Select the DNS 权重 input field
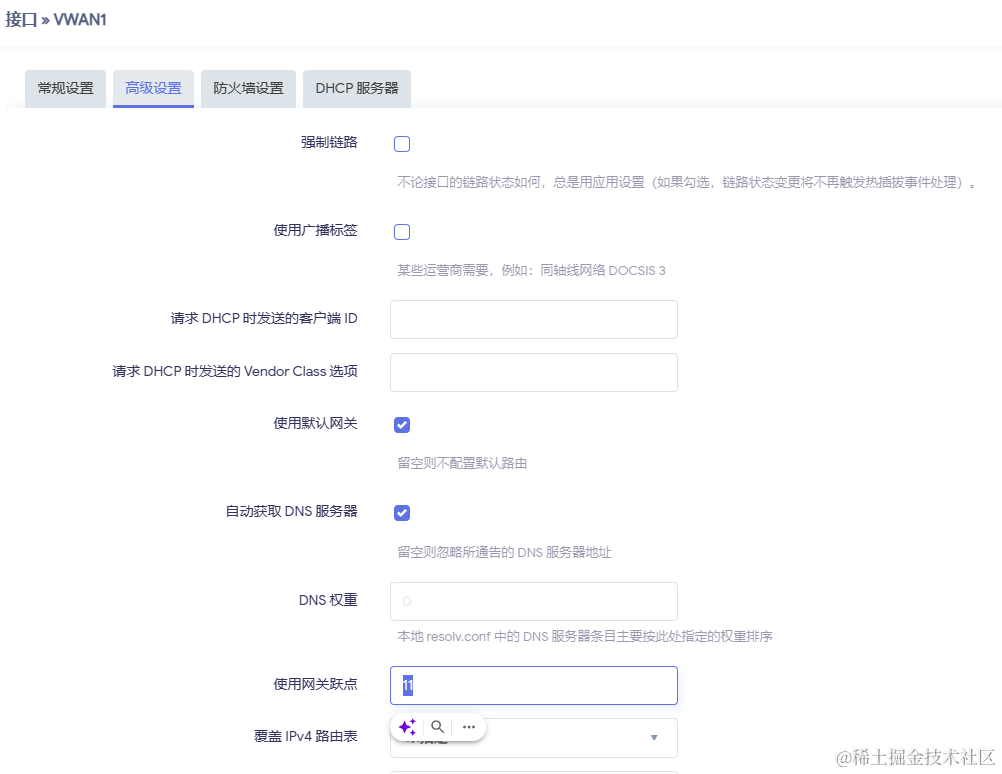Viewport: 1002px width, 774px height. 533,601
